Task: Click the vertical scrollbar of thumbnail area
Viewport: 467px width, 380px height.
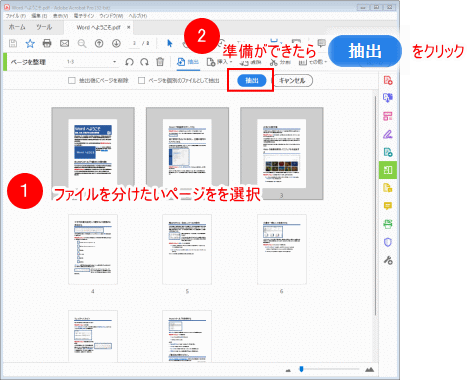Action: click(375, 206)
